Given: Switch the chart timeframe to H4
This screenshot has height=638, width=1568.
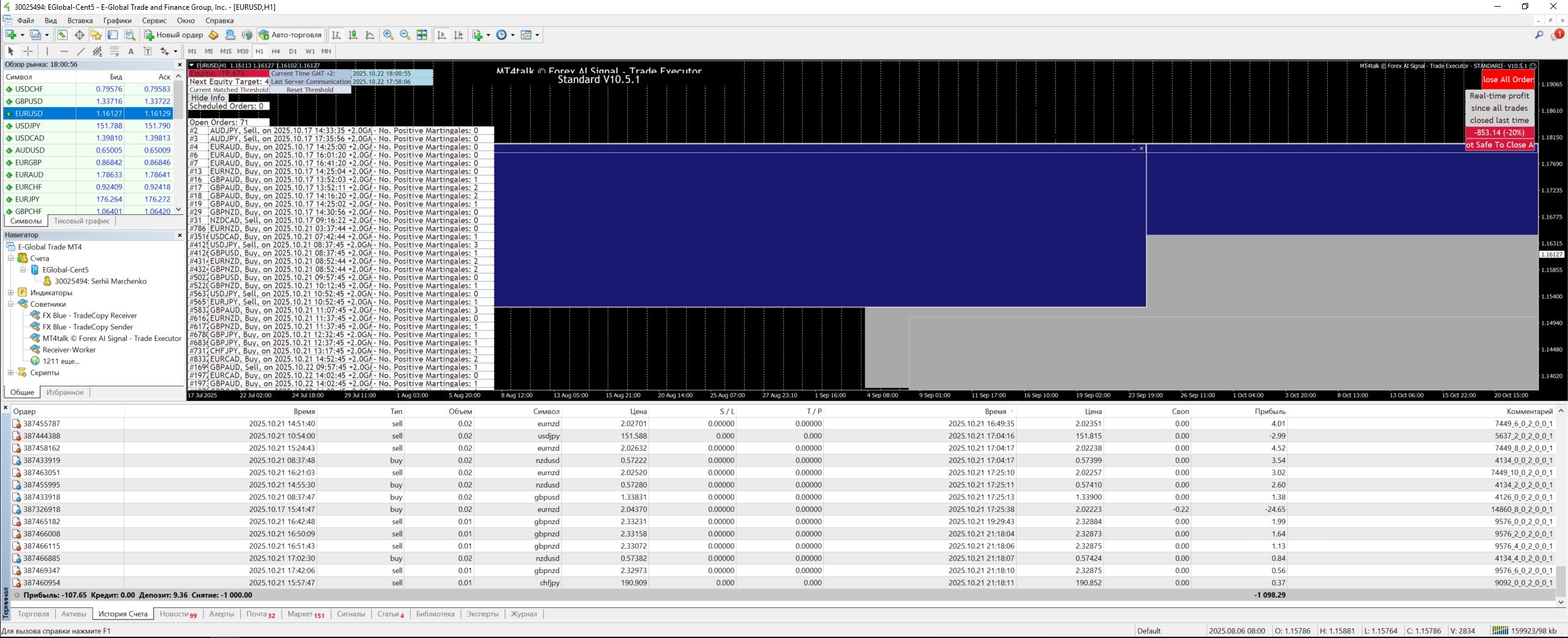Looking at the screenshot, I should point(276,51).
